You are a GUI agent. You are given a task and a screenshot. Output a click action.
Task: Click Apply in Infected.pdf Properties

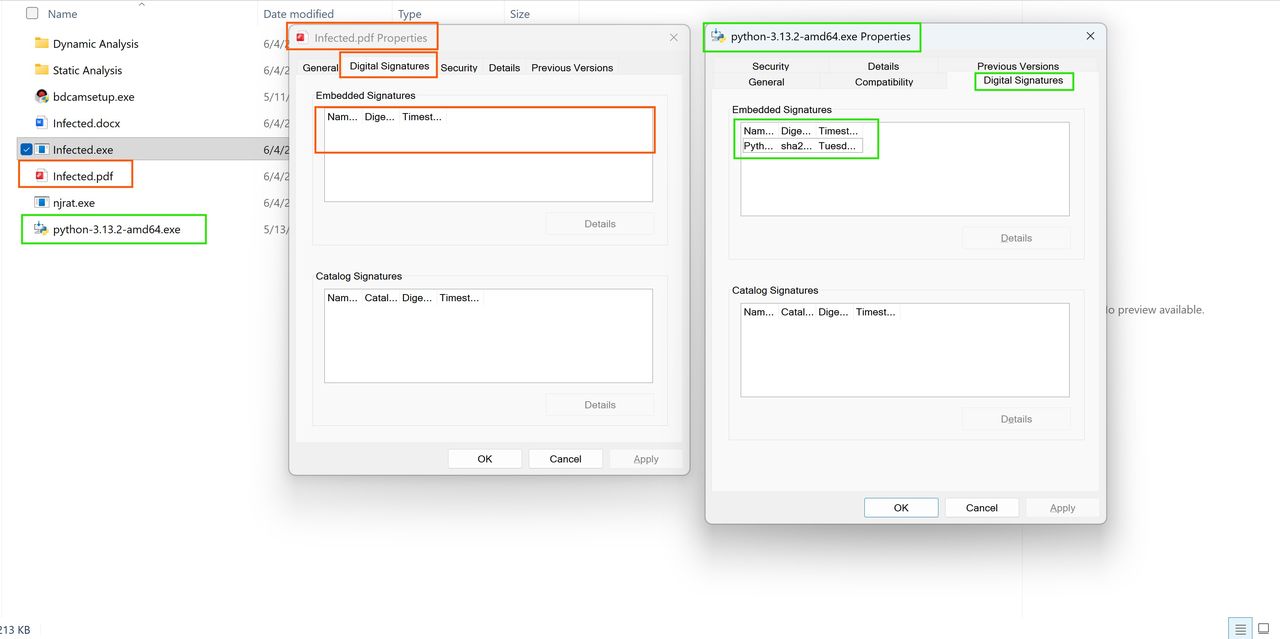tap(646, 459)
